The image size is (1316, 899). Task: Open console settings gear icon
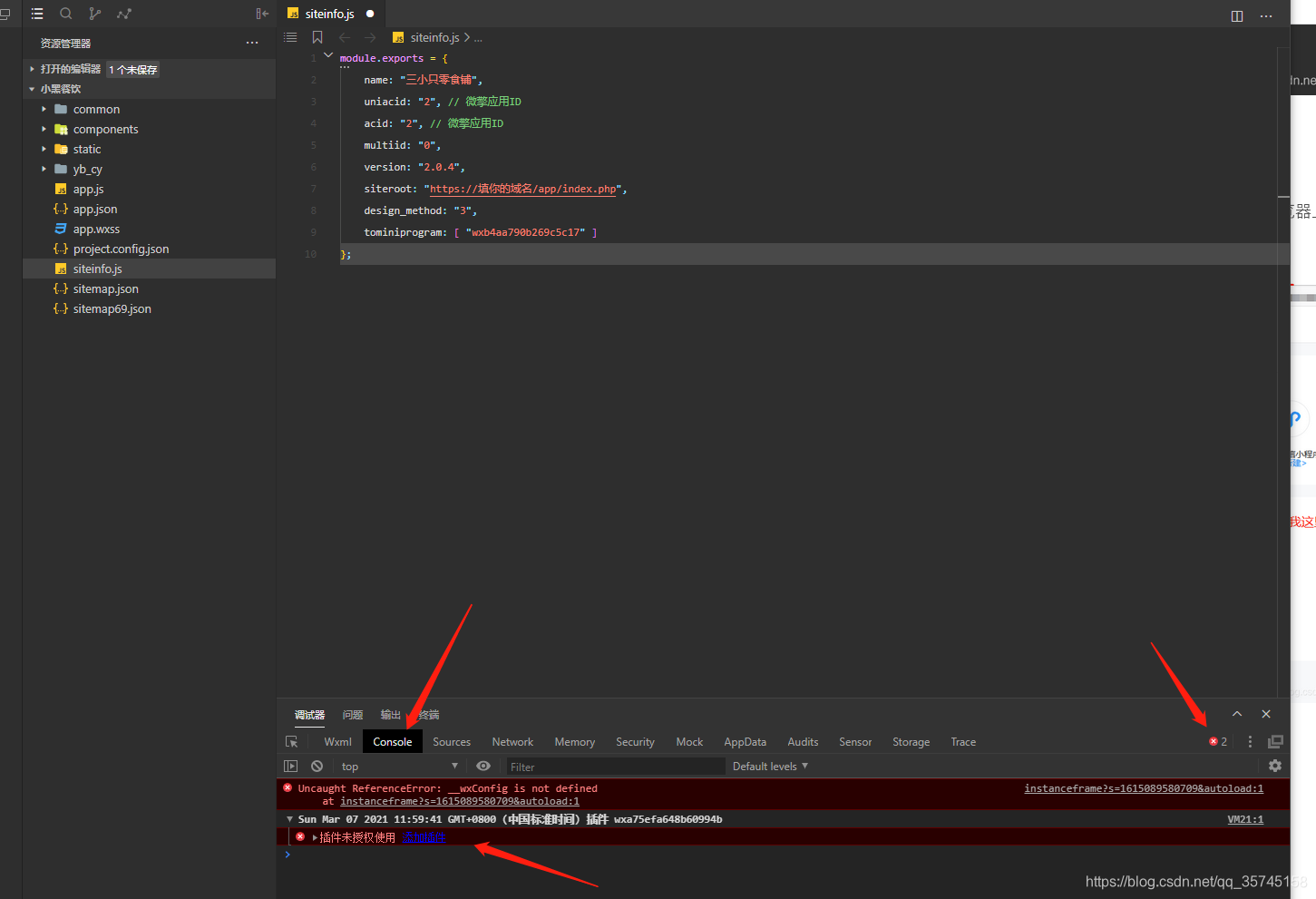coord(1275,766)
